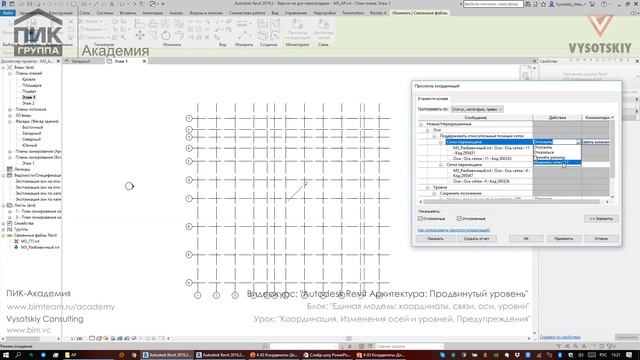The image size is (640, 360).
Task: Click Windows Start button in taskbar
Action: (6, 355)
